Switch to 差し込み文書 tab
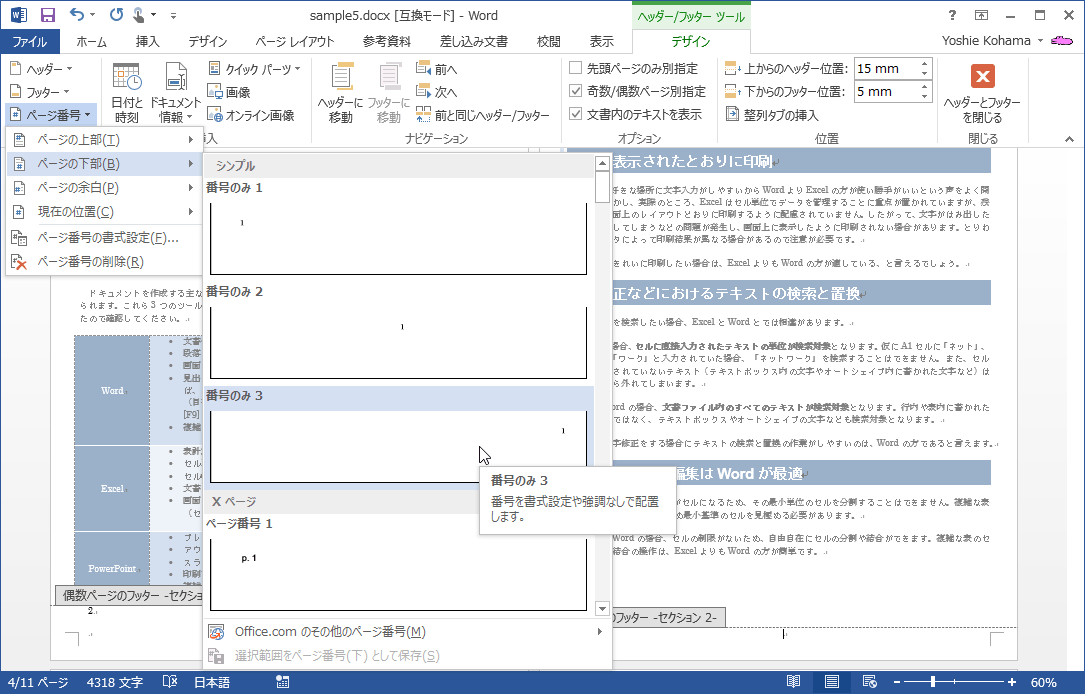This screenshot has height=694, width=1085. point(474,42)
